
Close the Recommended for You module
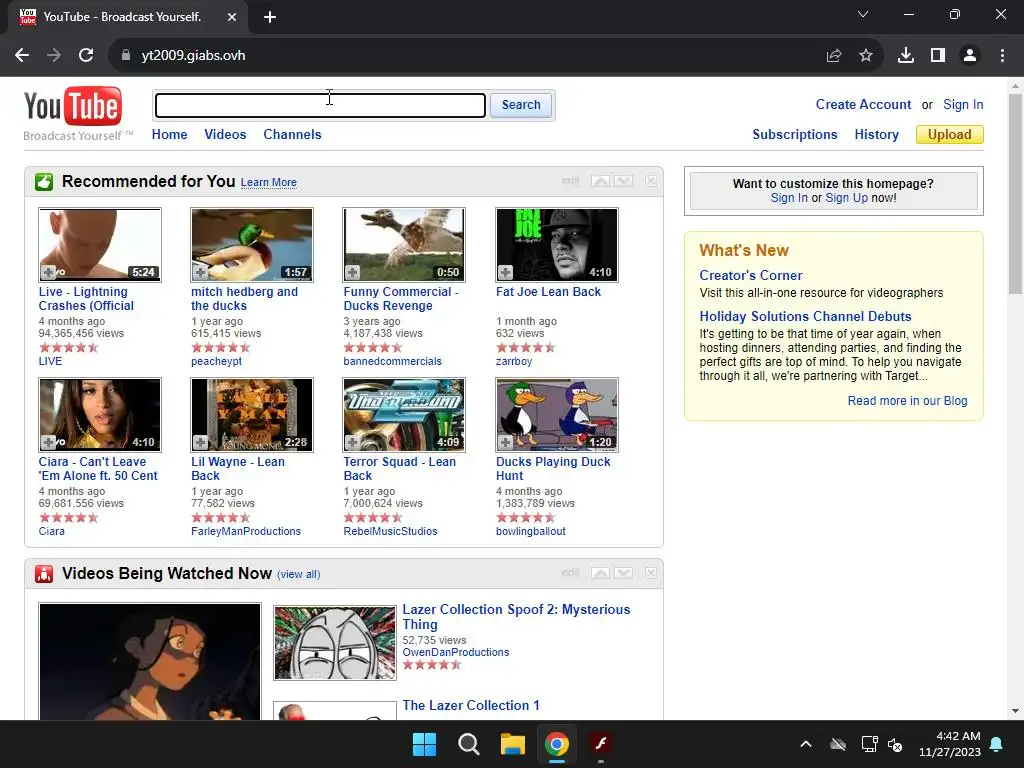click(650, 181)
